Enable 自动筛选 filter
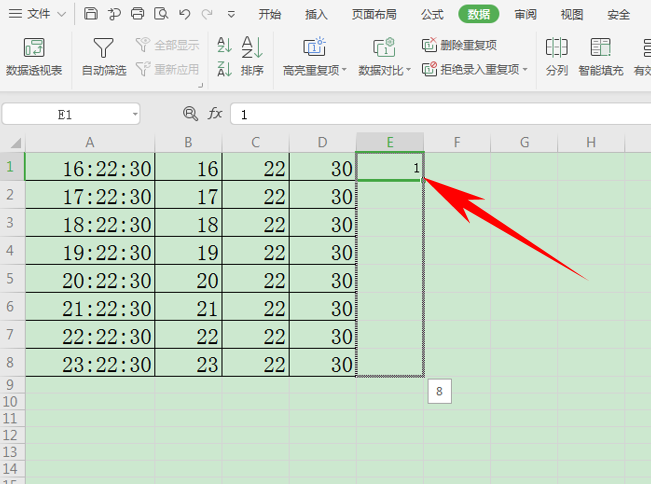 click(x=104, y=56)
